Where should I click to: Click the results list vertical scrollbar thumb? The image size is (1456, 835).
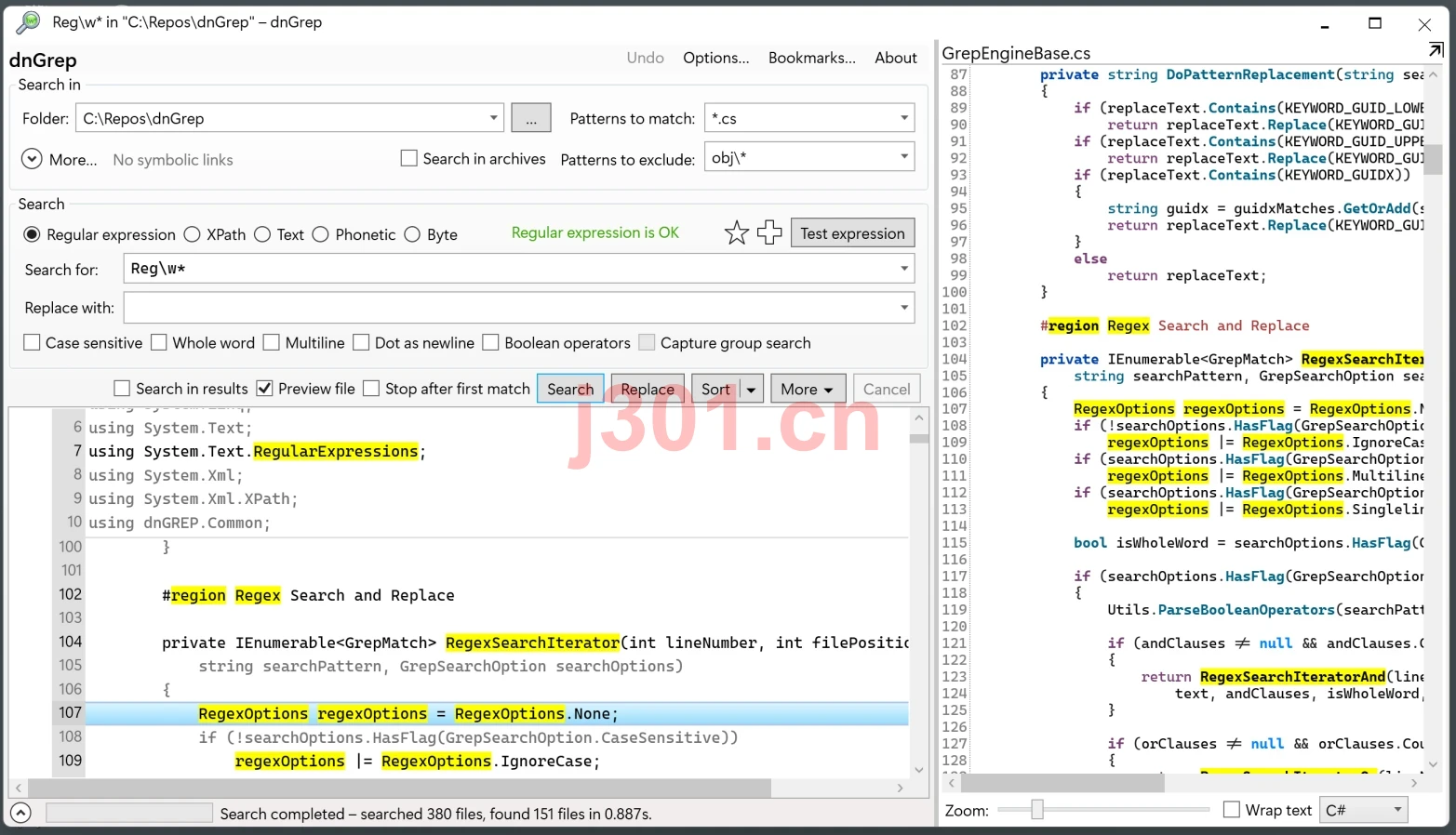tap(919, 439)
